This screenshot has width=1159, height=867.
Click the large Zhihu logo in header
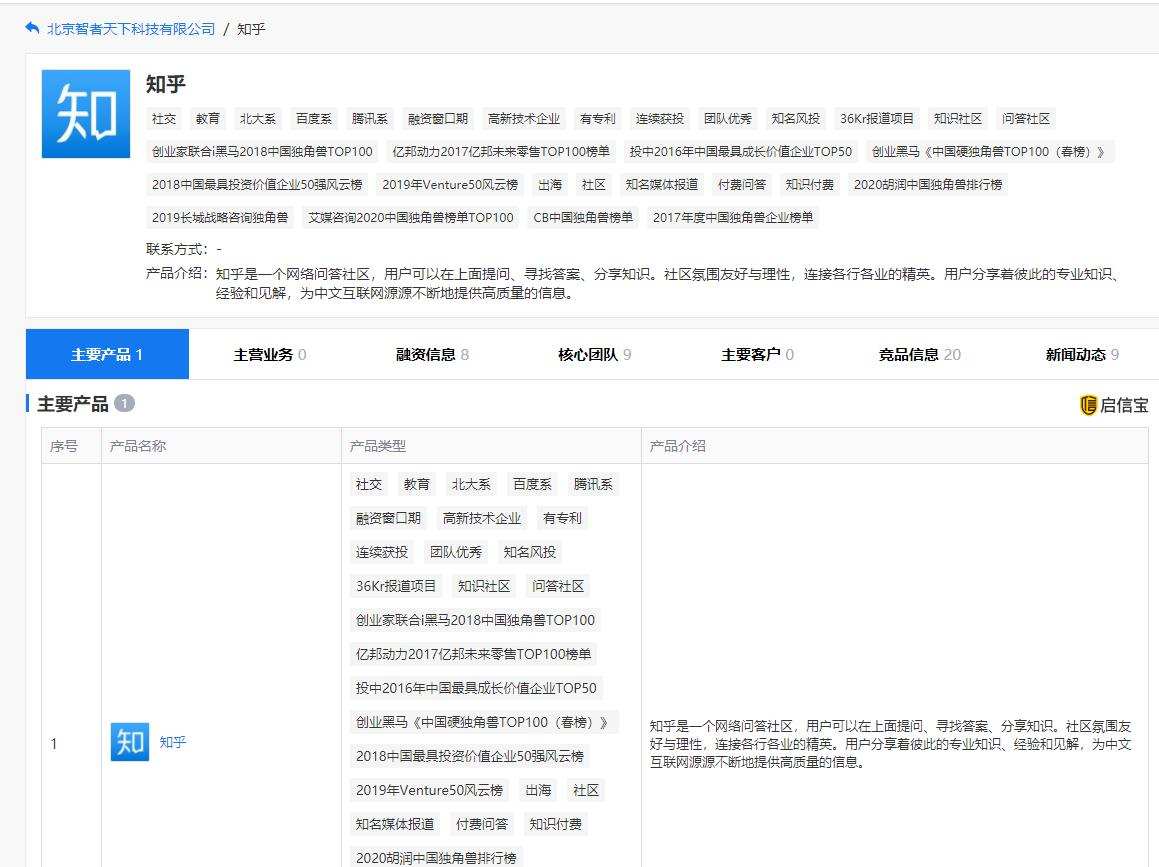86,114
